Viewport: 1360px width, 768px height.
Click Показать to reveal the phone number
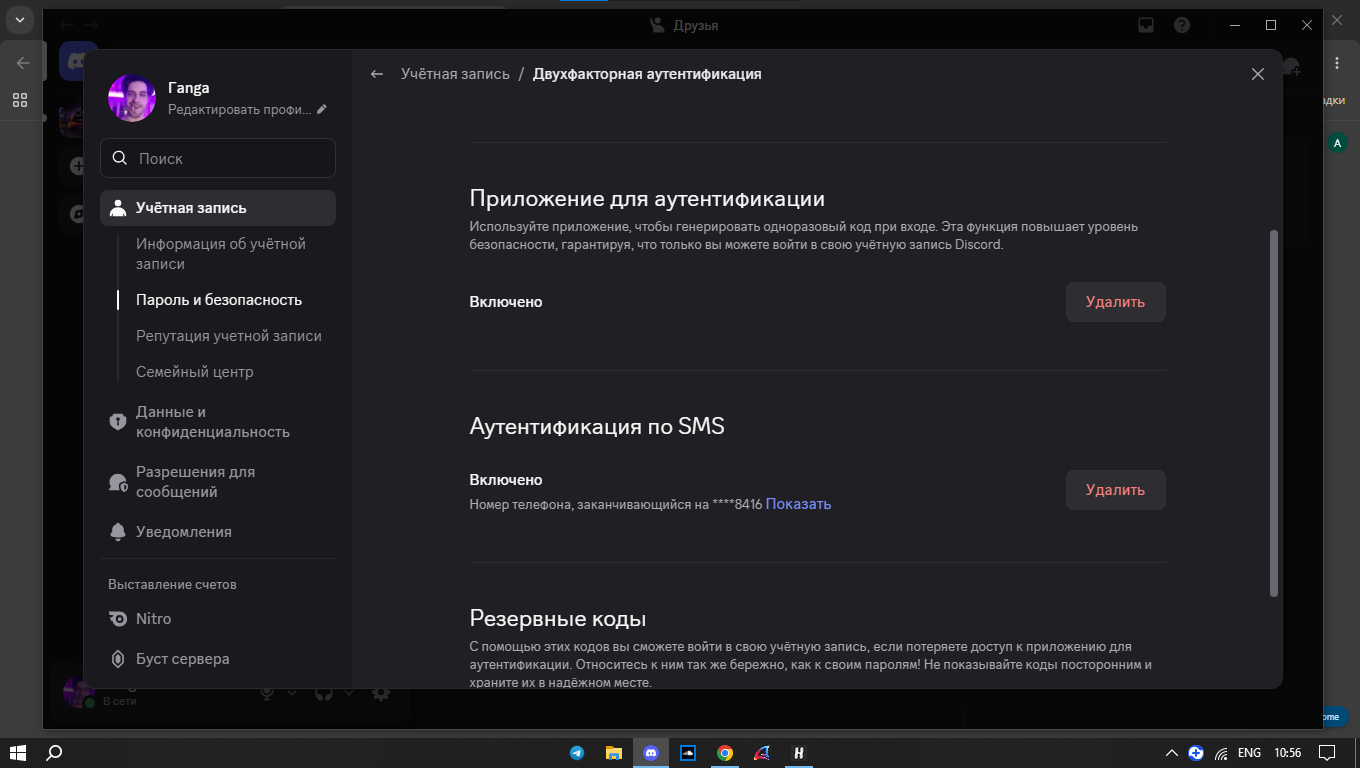pyautogui.click(x=798, y=504)
